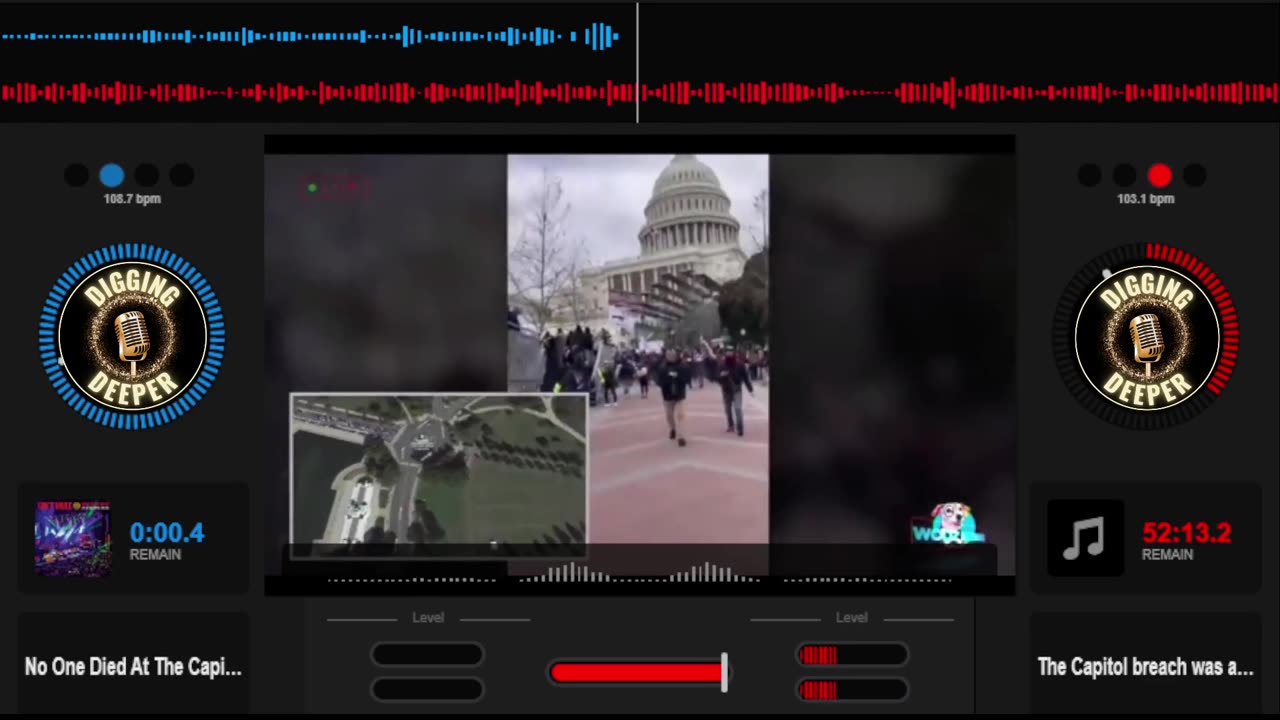This screenshot has width=1280, height=720.
Task: Click the 0:00.4 remaining time on left deck
Action: click(167, 533)
